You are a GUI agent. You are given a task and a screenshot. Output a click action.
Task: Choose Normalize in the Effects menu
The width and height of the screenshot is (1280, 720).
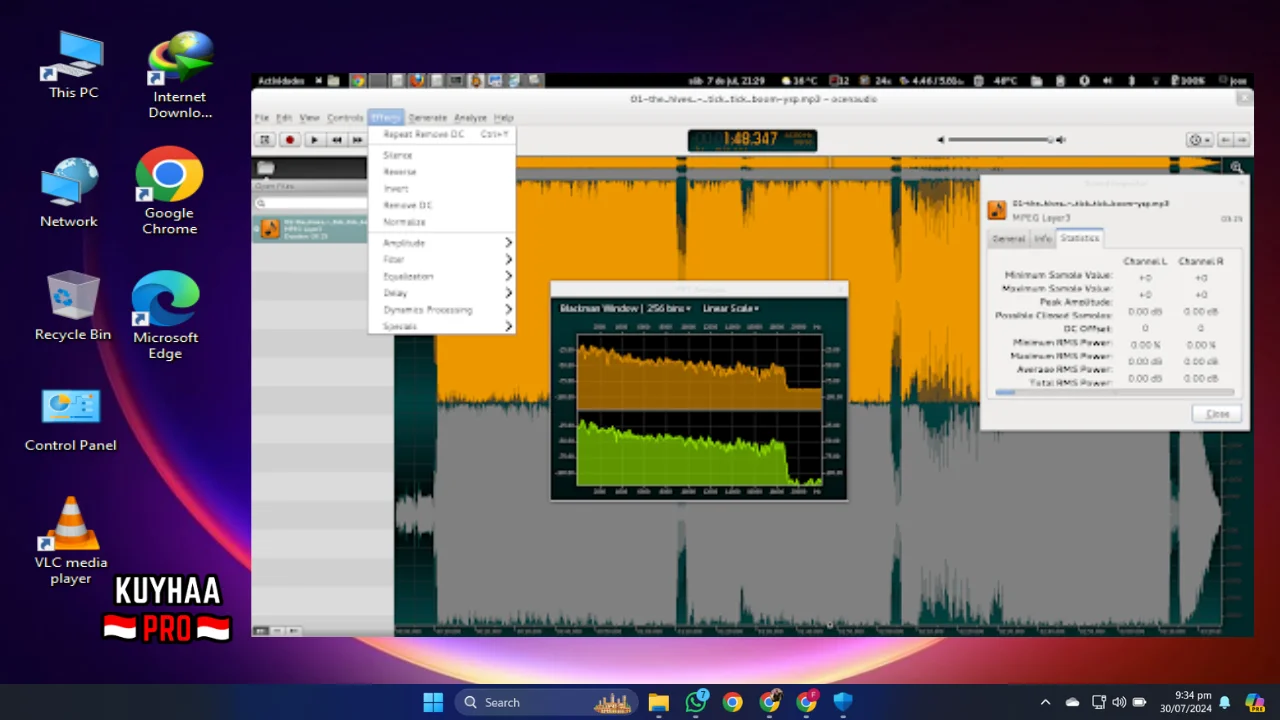[x=441, y=222]
